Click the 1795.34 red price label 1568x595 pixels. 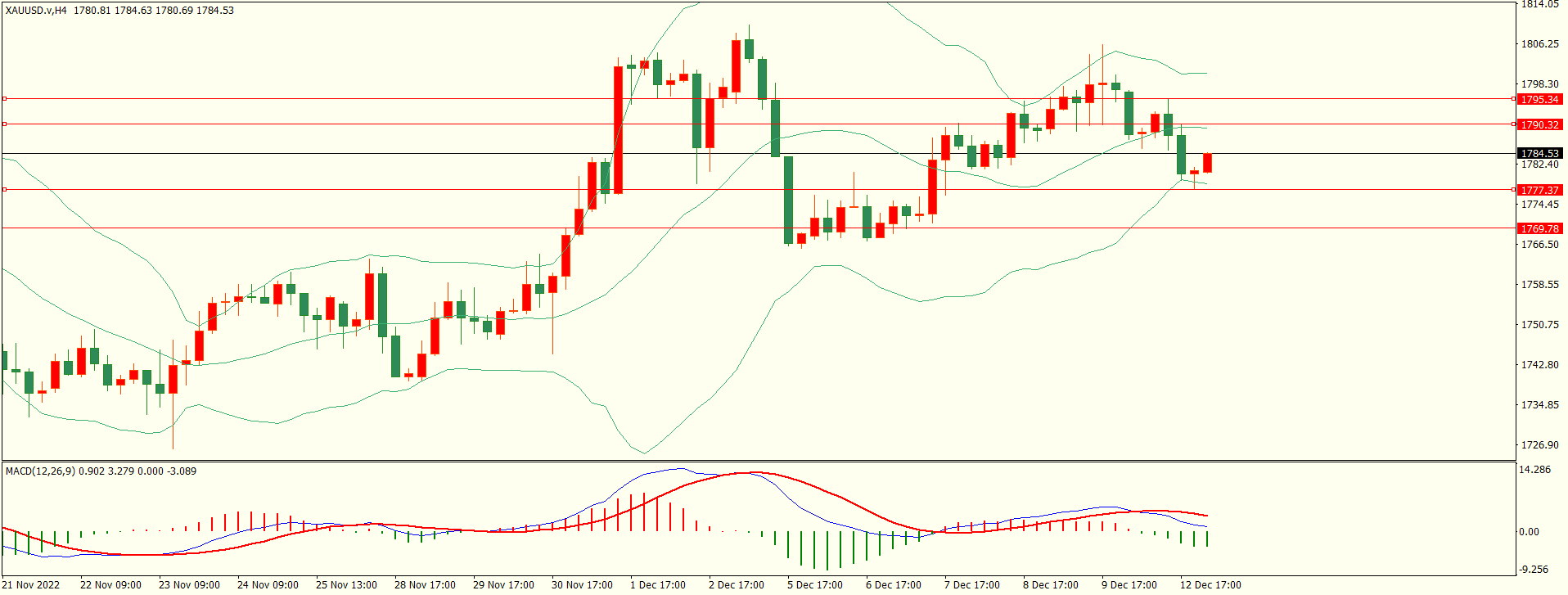pos(1539,100)
